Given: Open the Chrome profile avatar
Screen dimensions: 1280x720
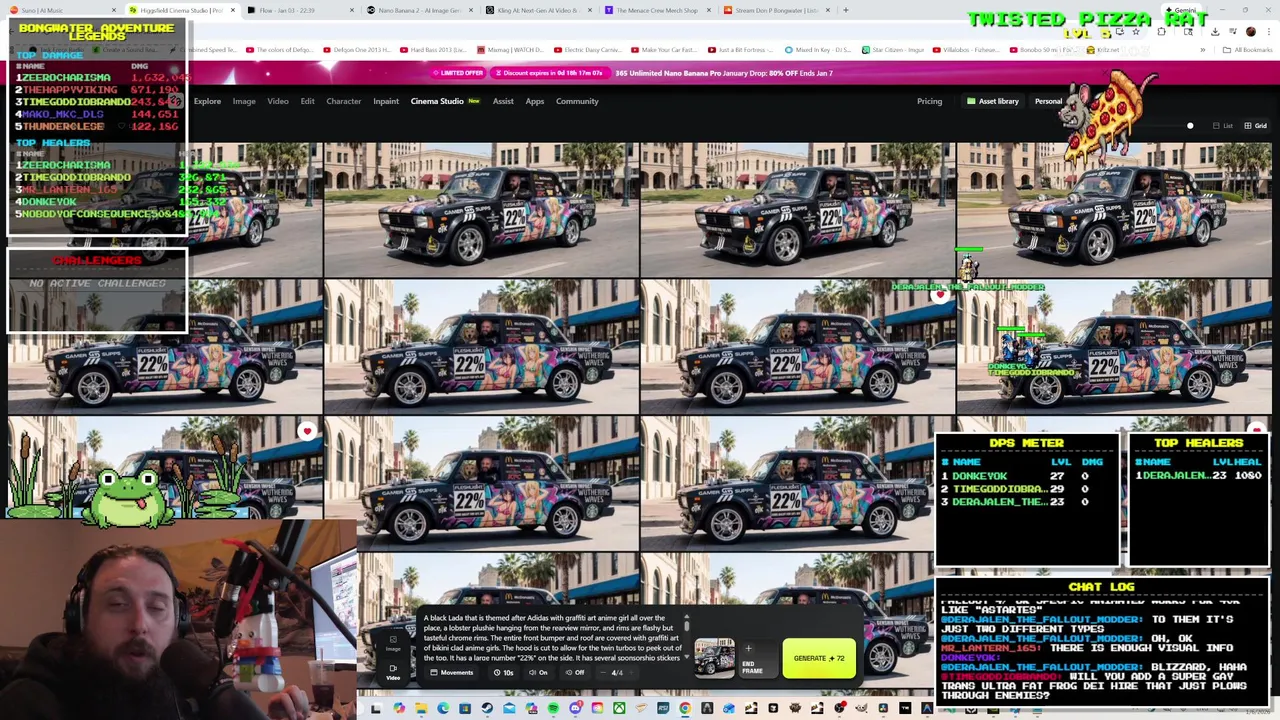Looking at the screenshot, I should tap(1250, 31).
